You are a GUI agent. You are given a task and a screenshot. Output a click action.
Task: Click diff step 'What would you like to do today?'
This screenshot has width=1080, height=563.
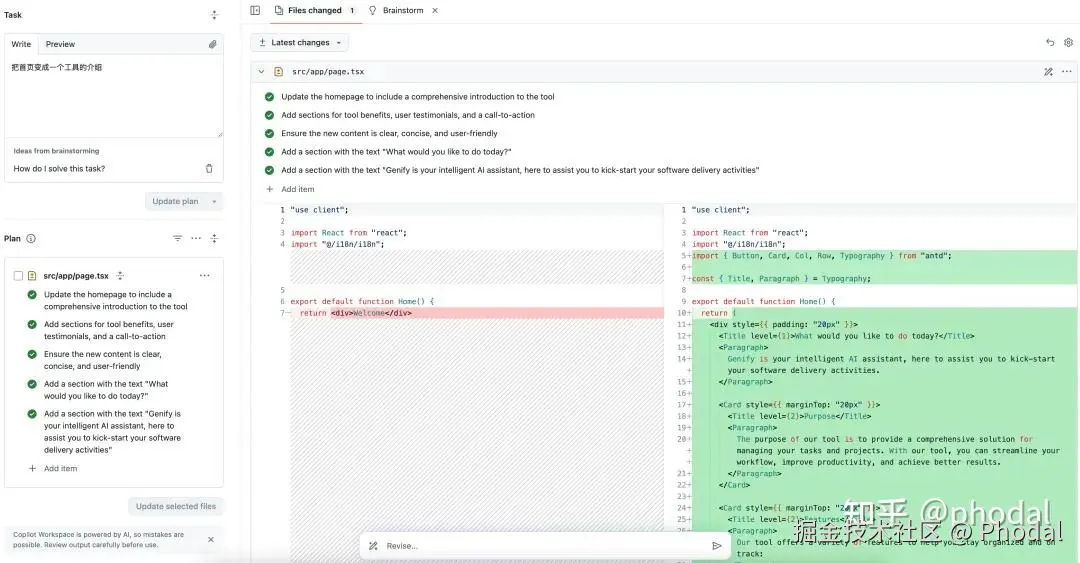[396, 152]
